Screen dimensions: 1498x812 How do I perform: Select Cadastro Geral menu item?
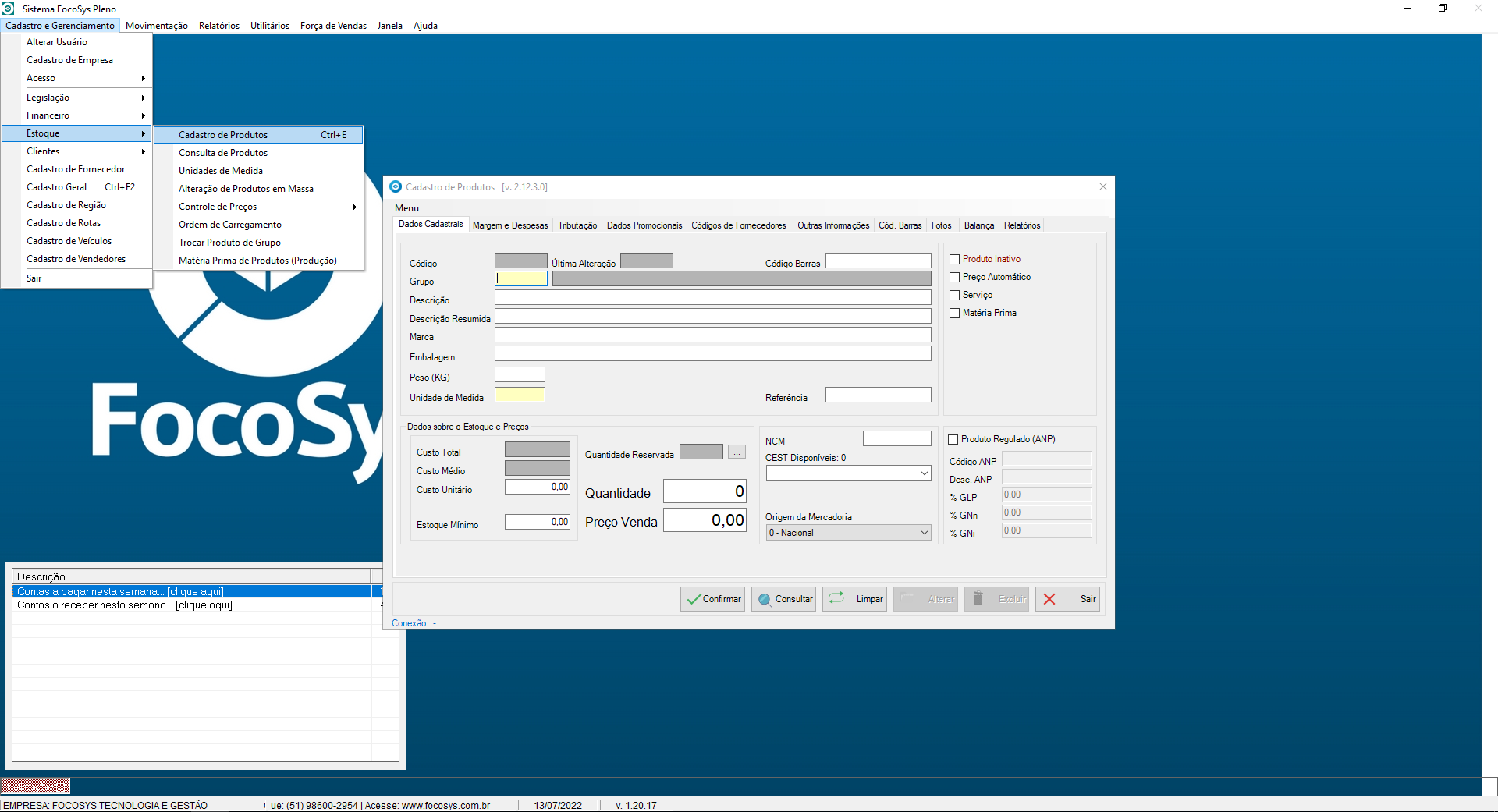[x=76, y=187]
